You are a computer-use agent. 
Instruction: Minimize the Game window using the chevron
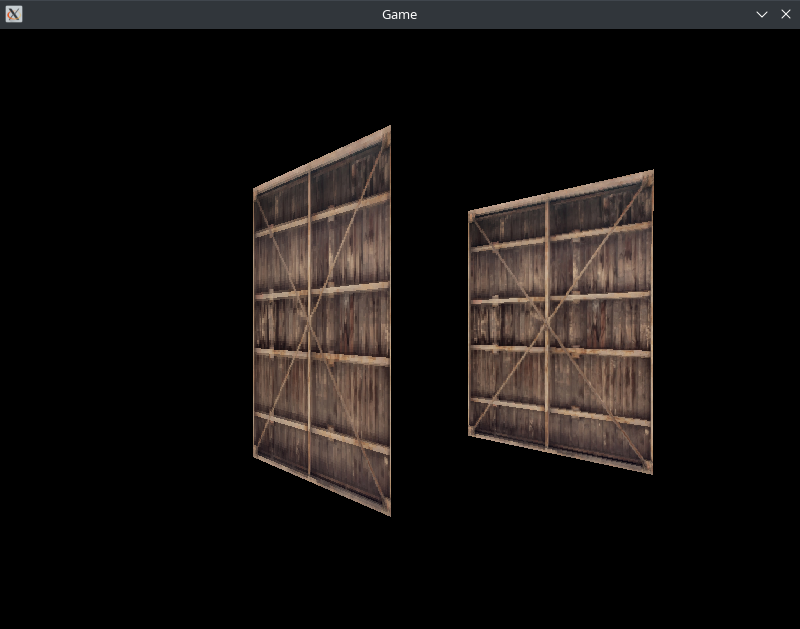pyautogui.click(x=762, y=14)
